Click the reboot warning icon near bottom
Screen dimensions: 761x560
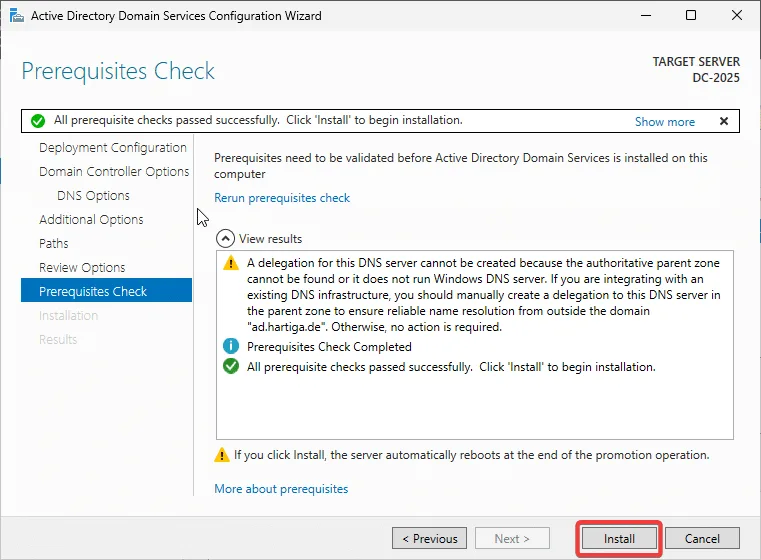pos(222,455)
